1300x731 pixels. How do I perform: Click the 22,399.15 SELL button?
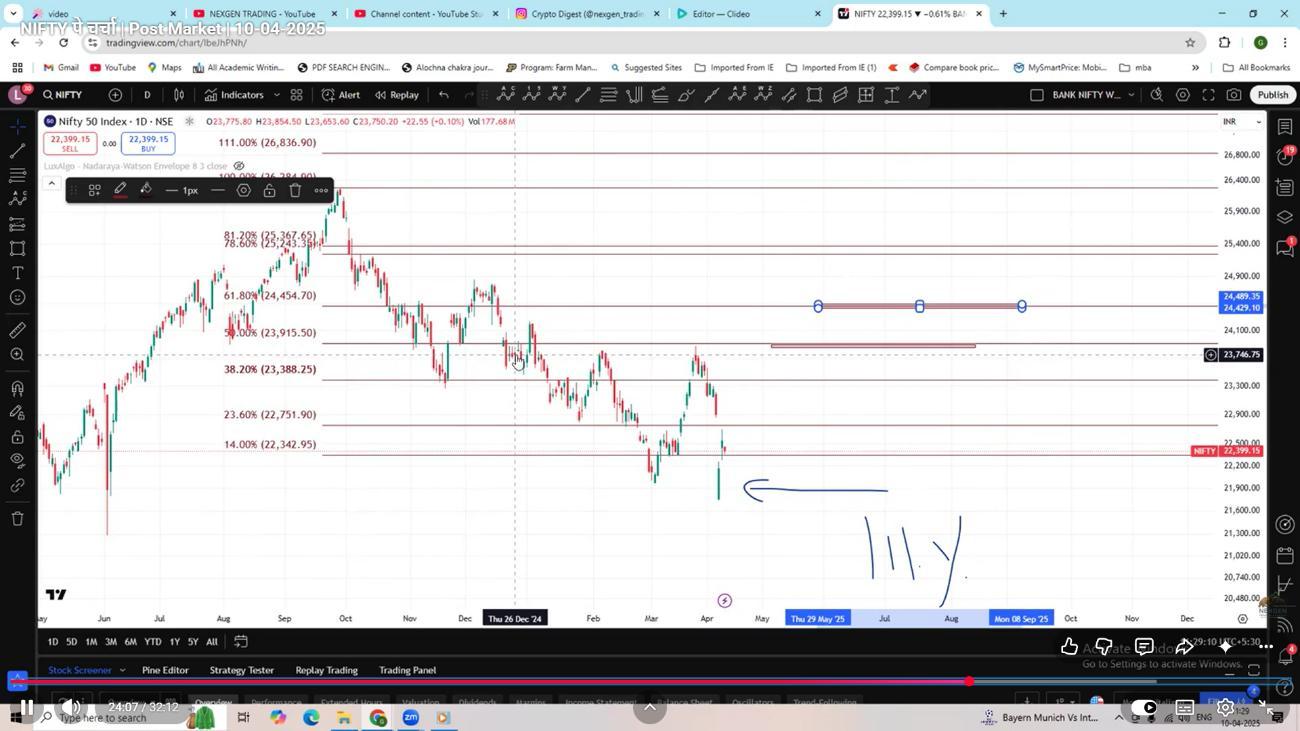(x=70, y=144)
